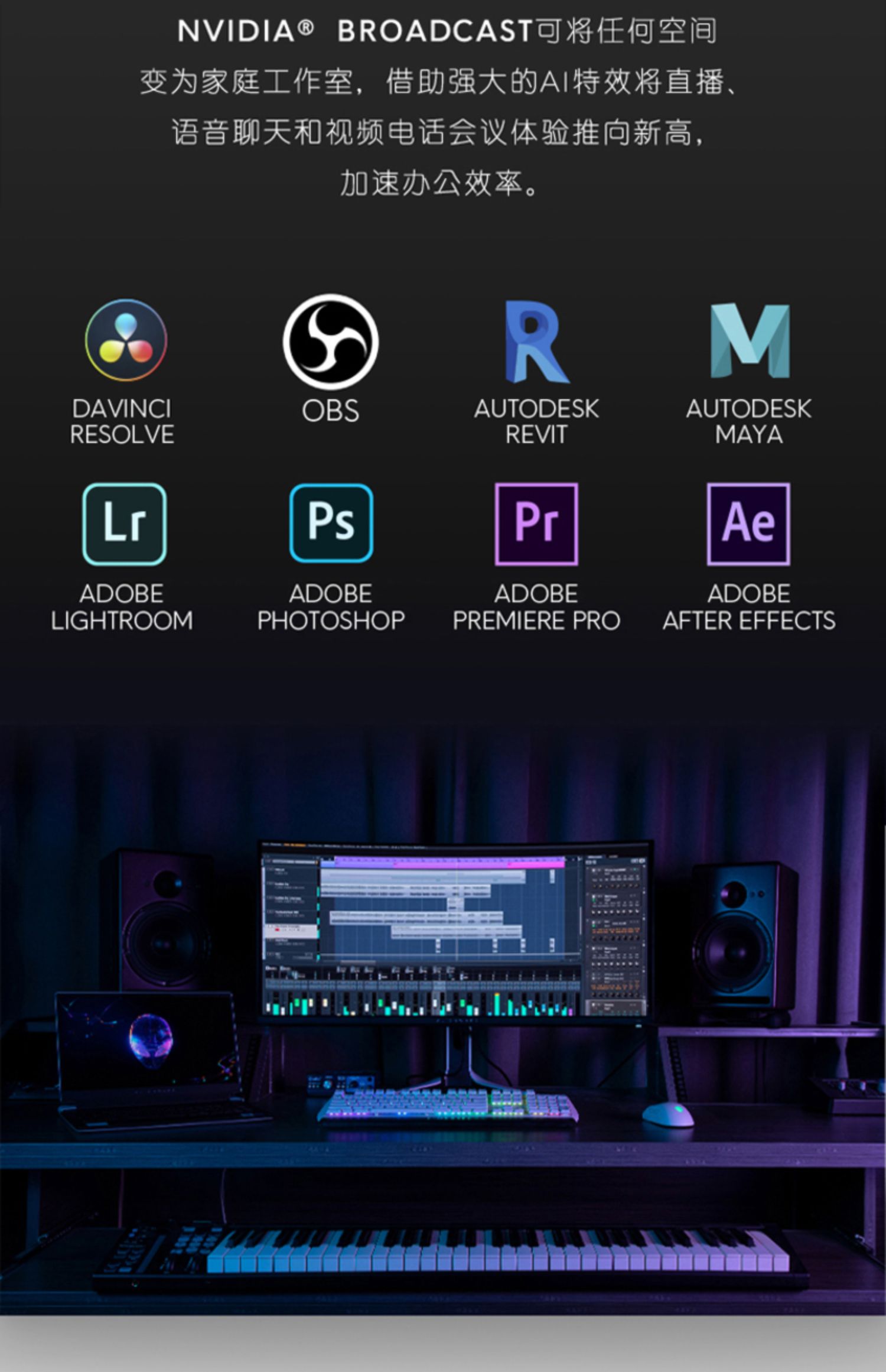Click the Autodesk Maya teal M icon
This screenshot has width=886, height=1372.
click(750, 341)
